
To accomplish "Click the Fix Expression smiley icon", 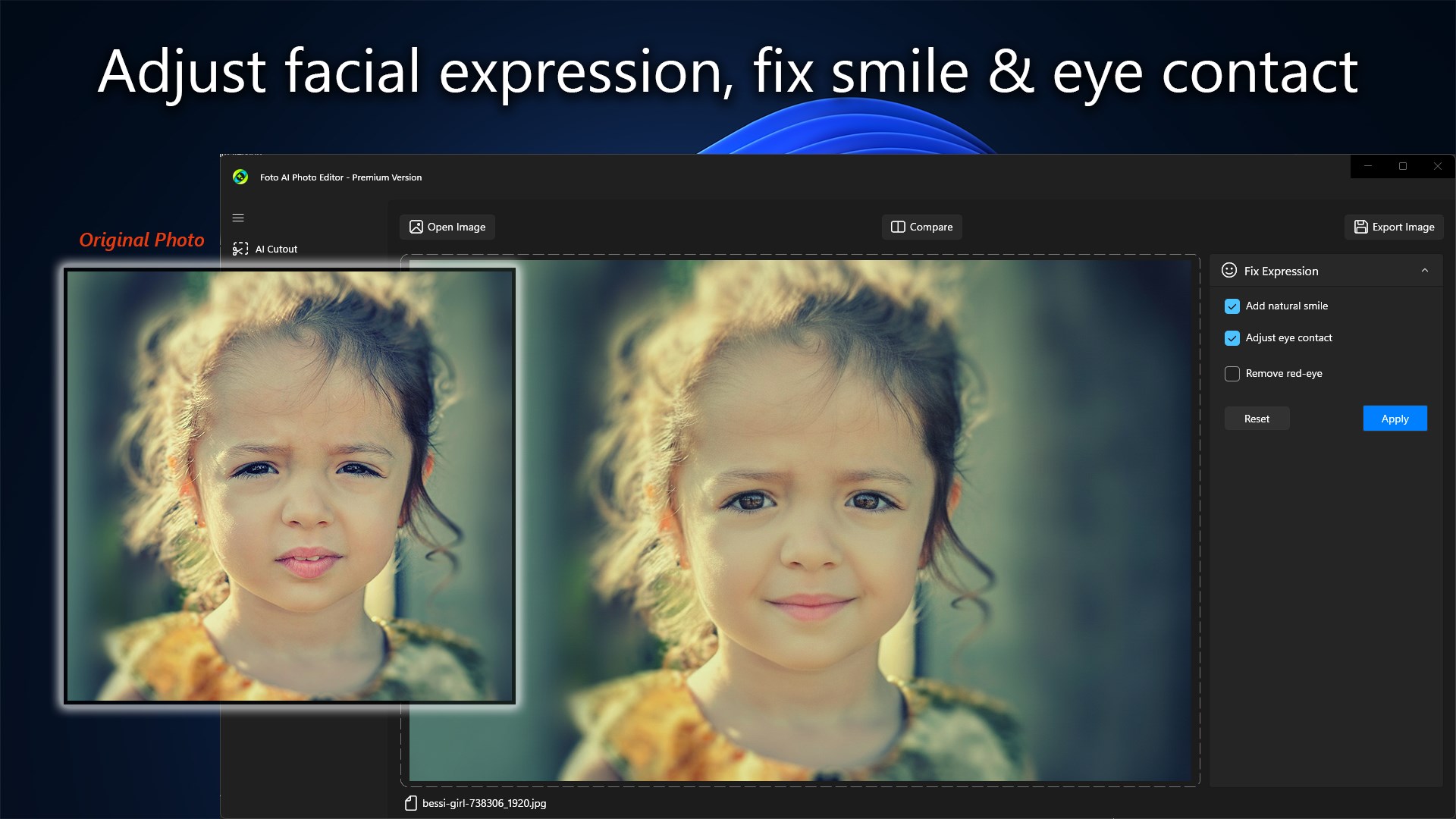I will click(1229, 271).
